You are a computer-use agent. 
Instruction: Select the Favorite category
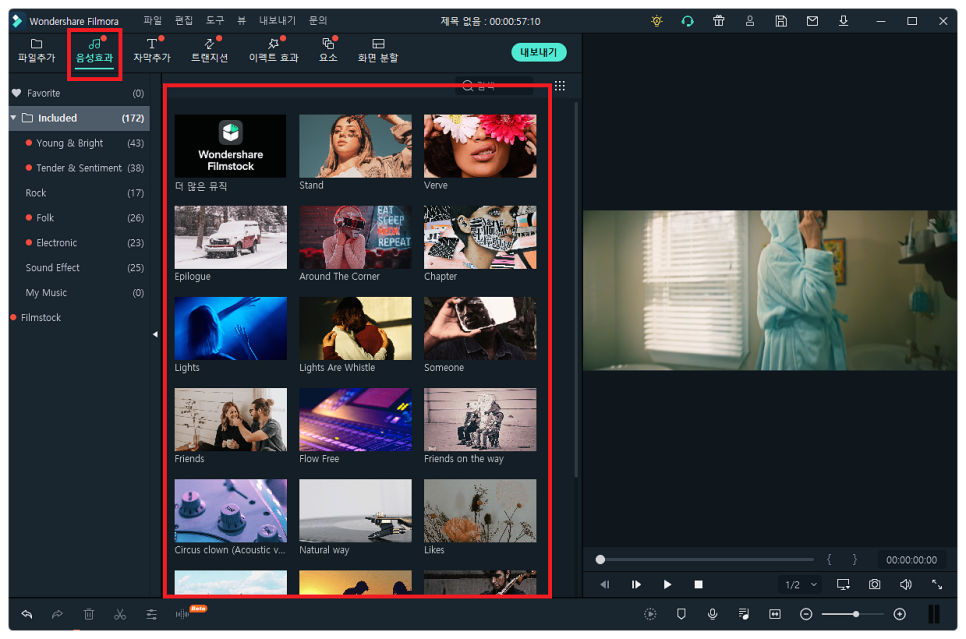[79, 93]
